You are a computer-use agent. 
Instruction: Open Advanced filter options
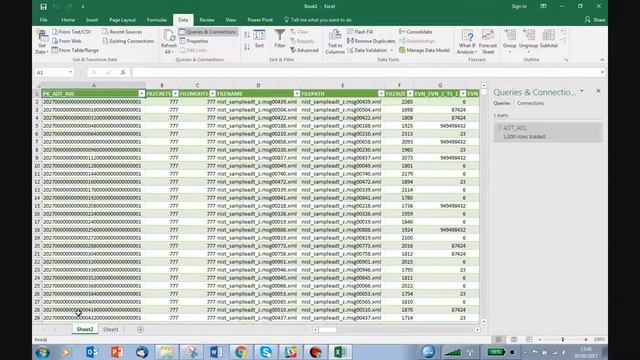tap(304, 50)
